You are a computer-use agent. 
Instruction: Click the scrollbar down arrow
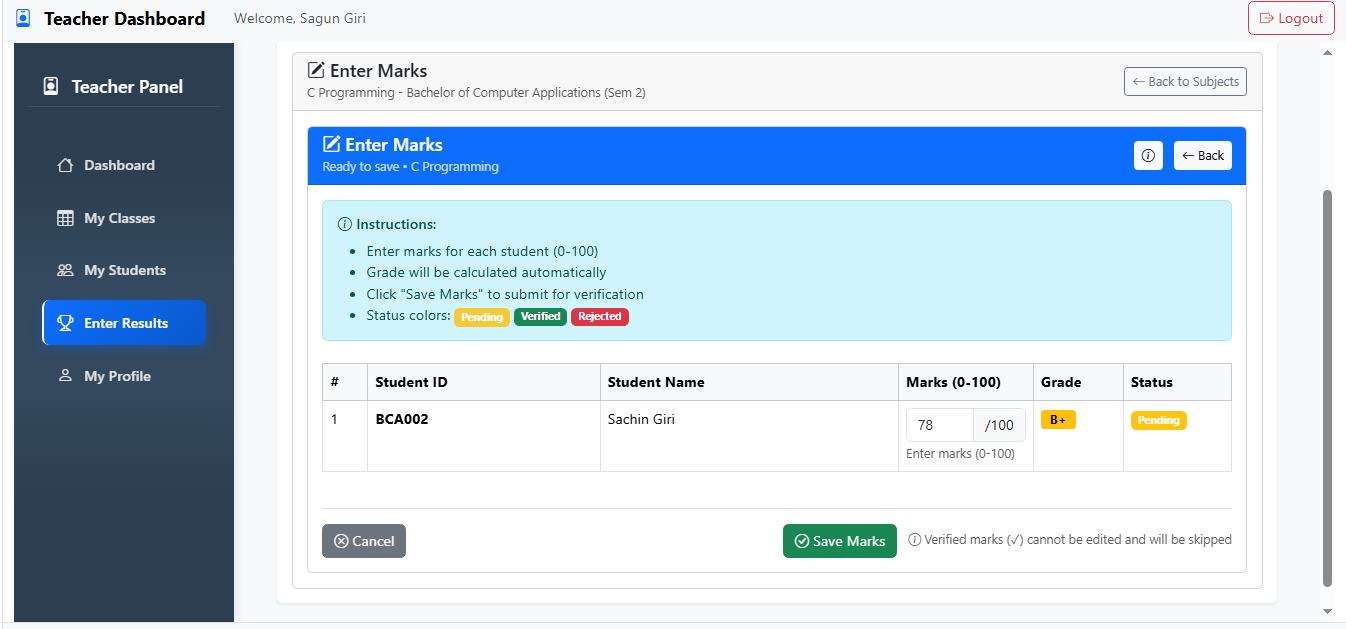tap(1328, 611)
